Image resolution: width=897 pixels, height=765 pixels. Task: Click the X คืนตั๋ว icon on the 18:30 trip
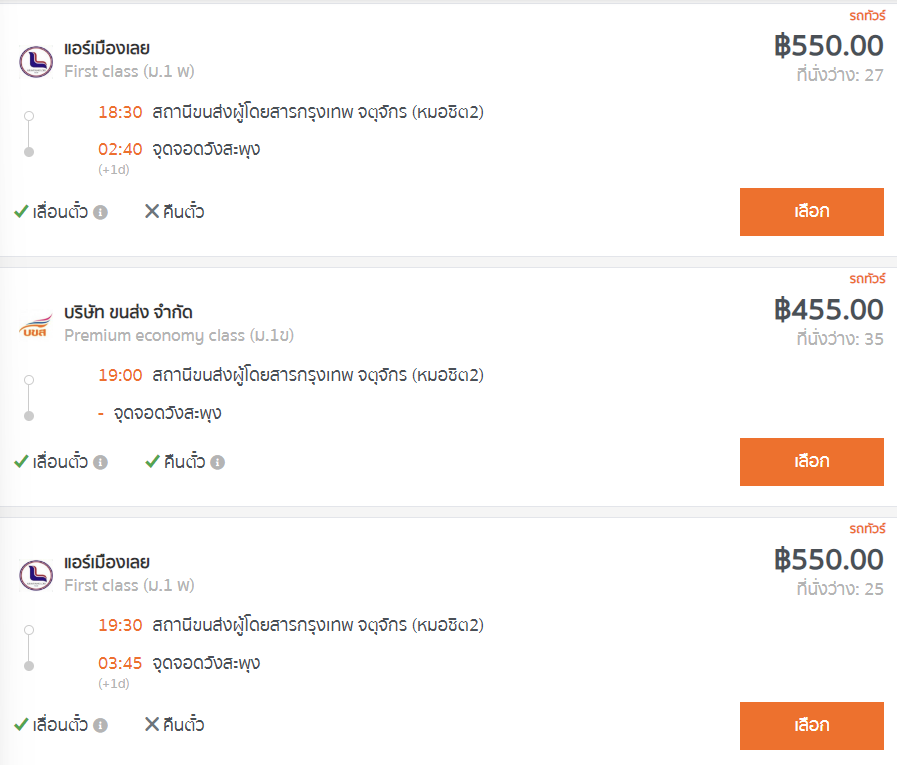(152, 211)
